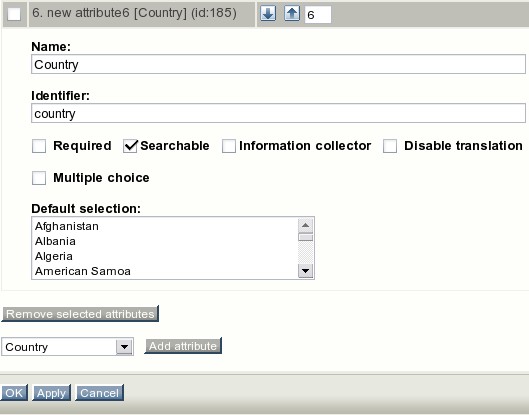
Task: Enable the Information collector checkbox
Action: click(x=229, y=146)
